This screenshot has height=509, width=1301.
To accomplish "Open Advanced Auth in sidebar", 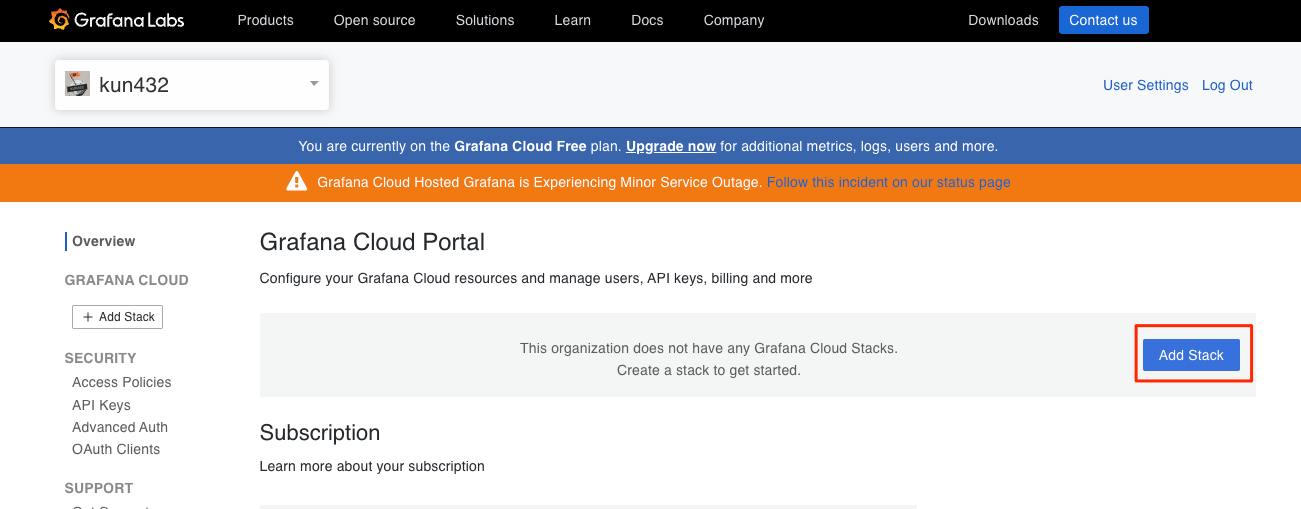I will point(120,427).
